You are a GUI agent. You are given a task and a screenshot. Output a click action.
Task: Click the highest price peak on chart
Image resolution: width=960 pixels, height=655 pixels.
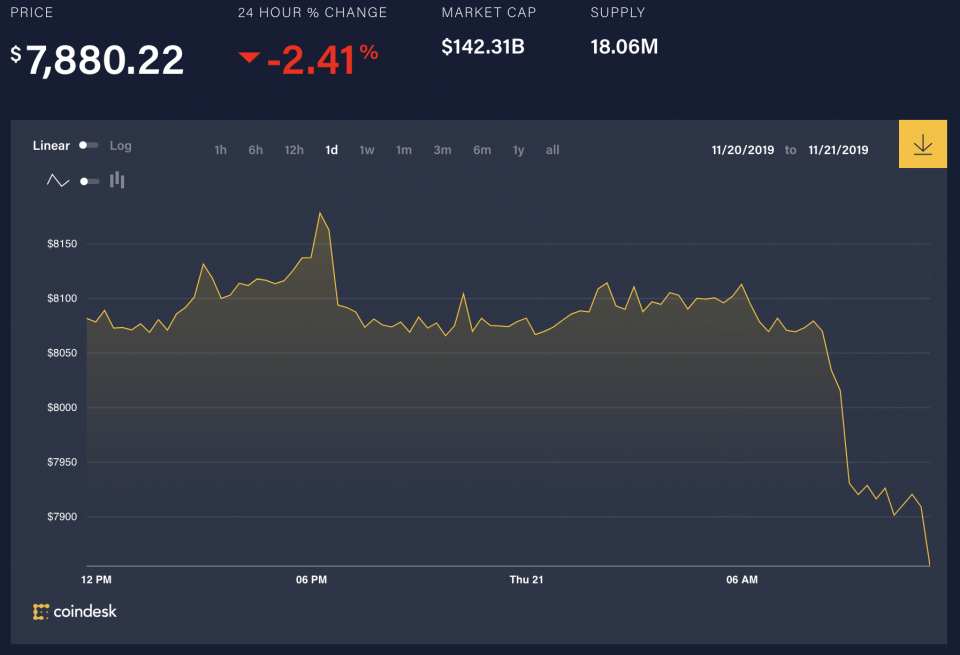pyautogui.click(x=320, y=214)
